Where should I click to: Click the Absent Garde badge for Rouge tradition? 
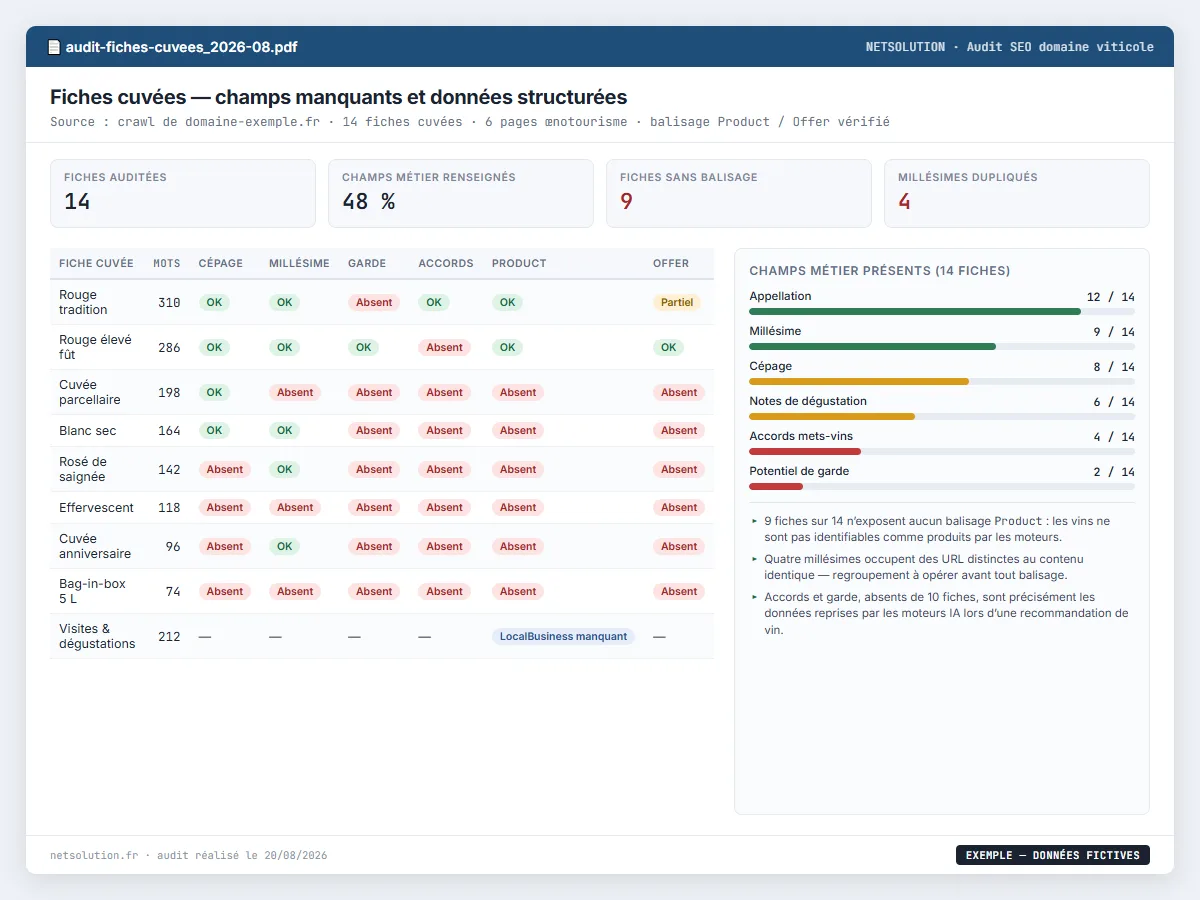click(374, 302)
